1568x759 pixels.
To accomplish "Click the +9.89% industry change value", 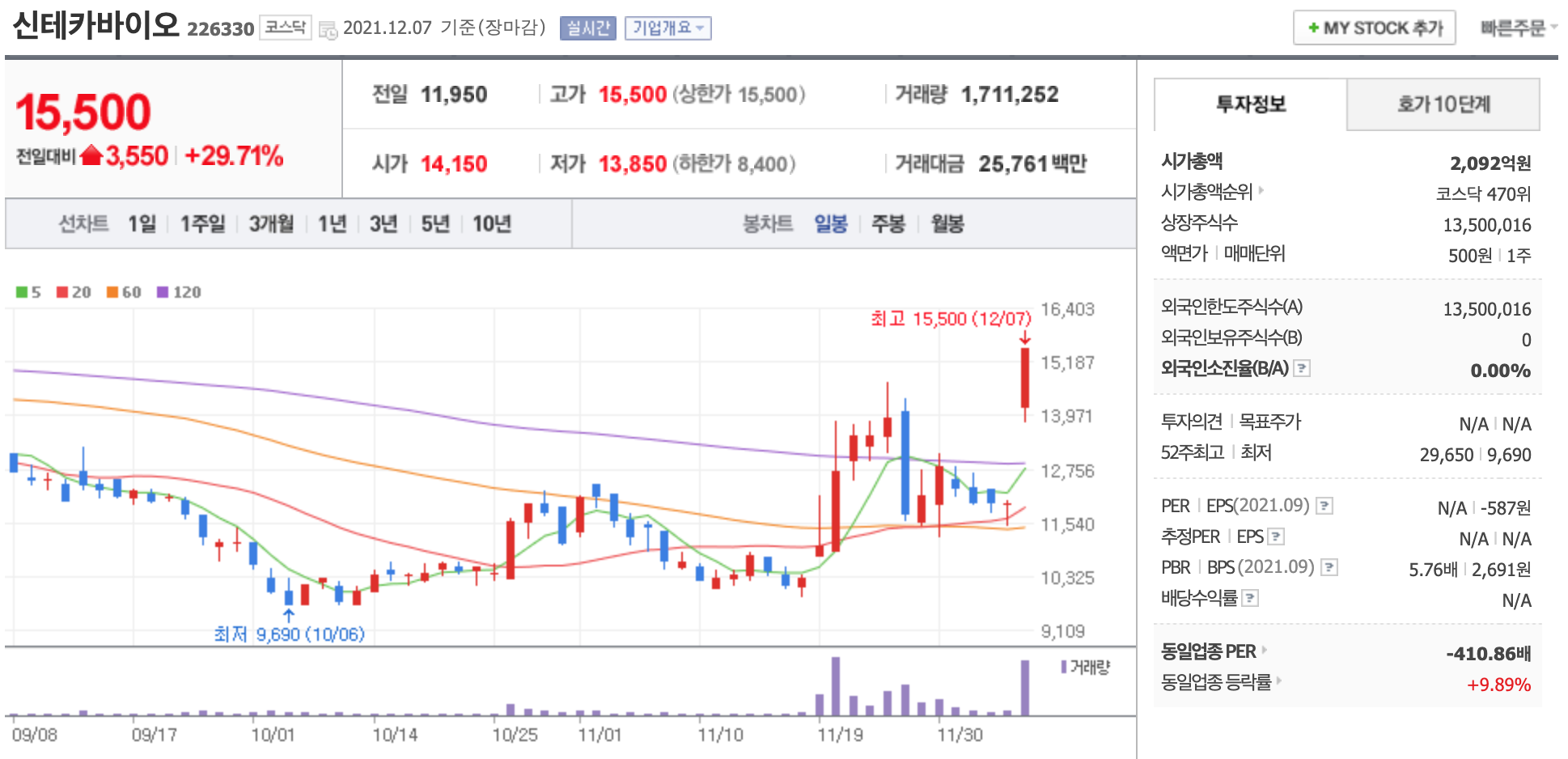I will click(x=1498, y=685).
